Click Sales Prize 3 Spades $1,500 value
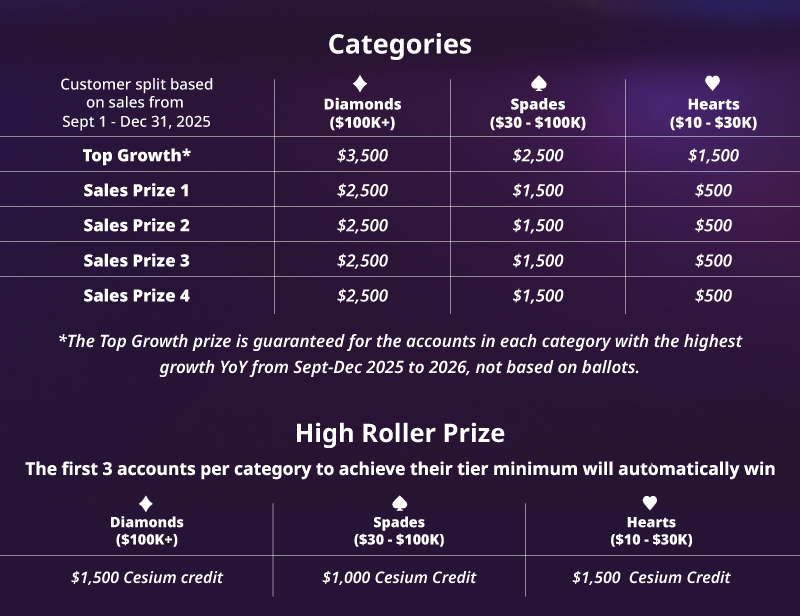This screenshot has width=800, height=616. pyautogui.click(x=538, y=260)
